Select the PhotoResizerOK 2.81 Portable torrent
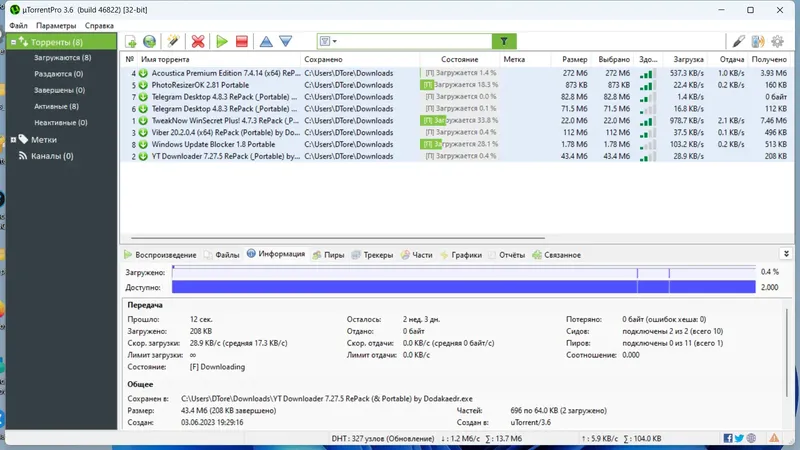The height and width of the screenshot is (450, 800). pyautogui.click(x=457, y=85)
